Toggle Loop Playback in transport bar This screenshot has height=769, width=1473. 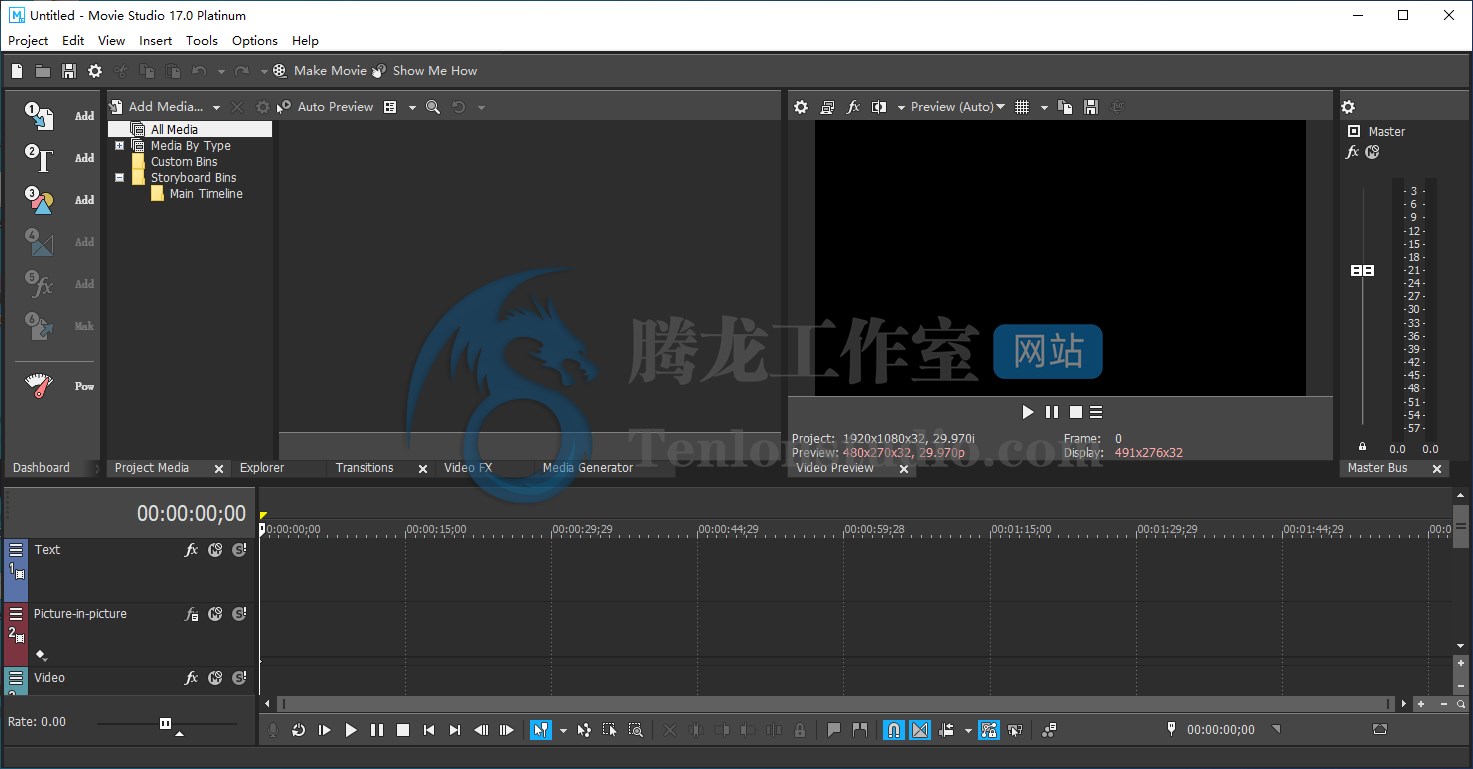click(x=298, y=730)
